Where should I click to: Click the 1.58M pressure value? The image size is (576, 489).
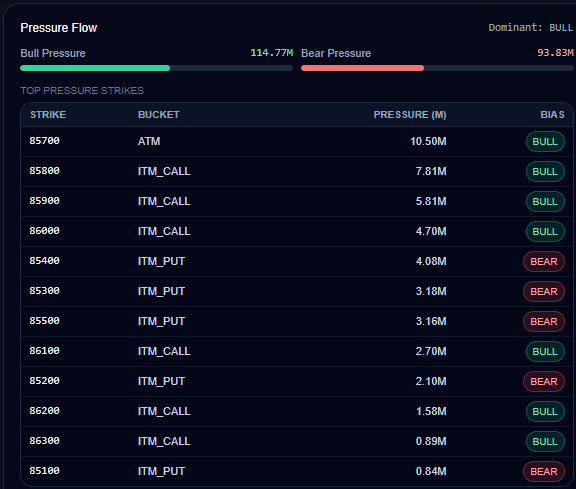click(x=431, y=411)
